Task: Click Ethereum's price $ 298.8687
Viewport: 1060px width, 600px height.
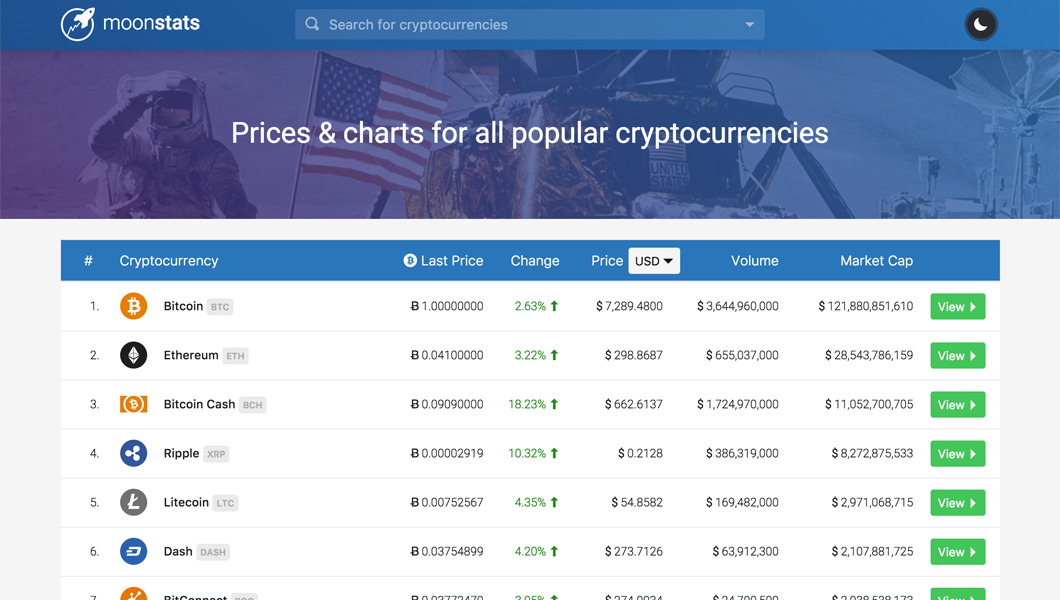Action: pyautogui.click(x=633, y=355)
